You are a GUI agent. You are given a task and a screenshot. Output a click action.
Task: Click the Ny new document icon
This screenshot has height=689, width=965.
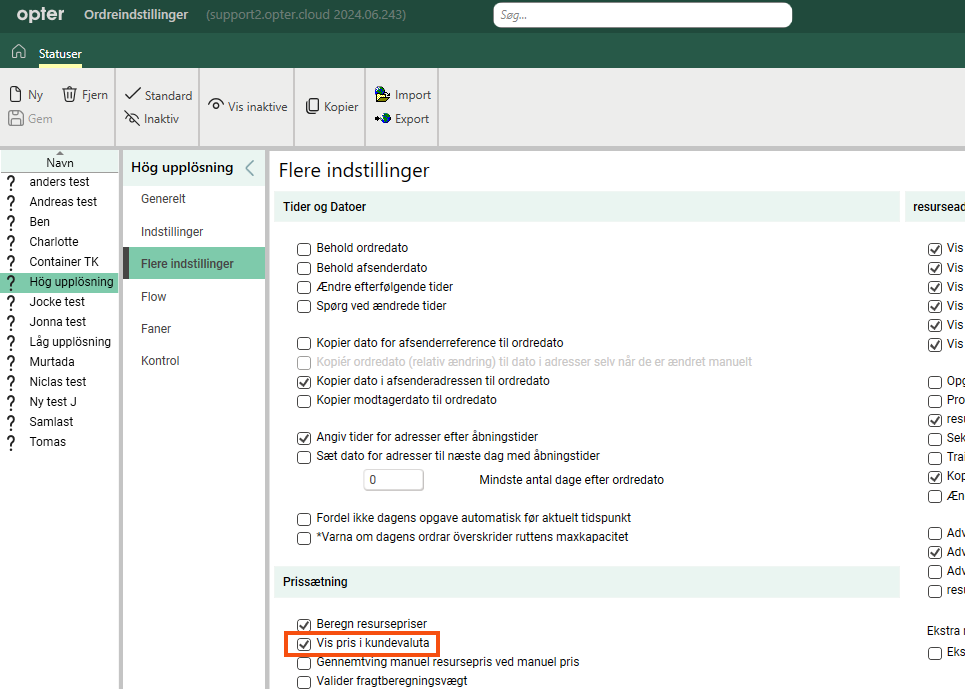click(16, 95)
